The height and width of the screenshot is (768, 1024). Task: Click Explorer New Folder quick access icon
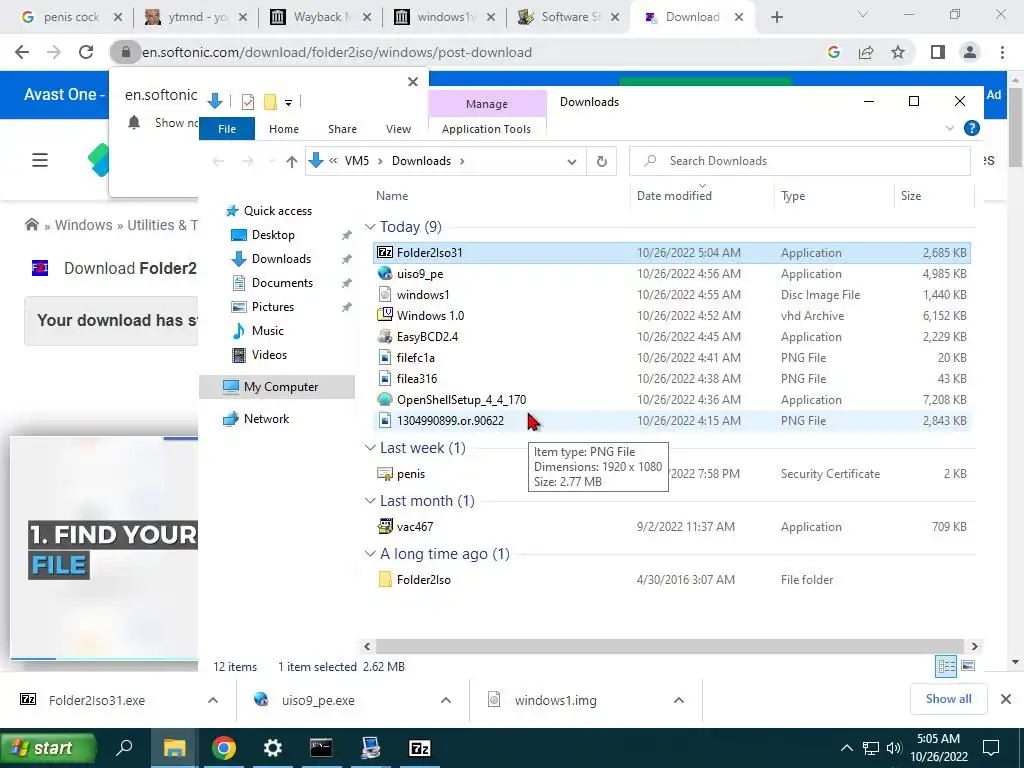270,102
